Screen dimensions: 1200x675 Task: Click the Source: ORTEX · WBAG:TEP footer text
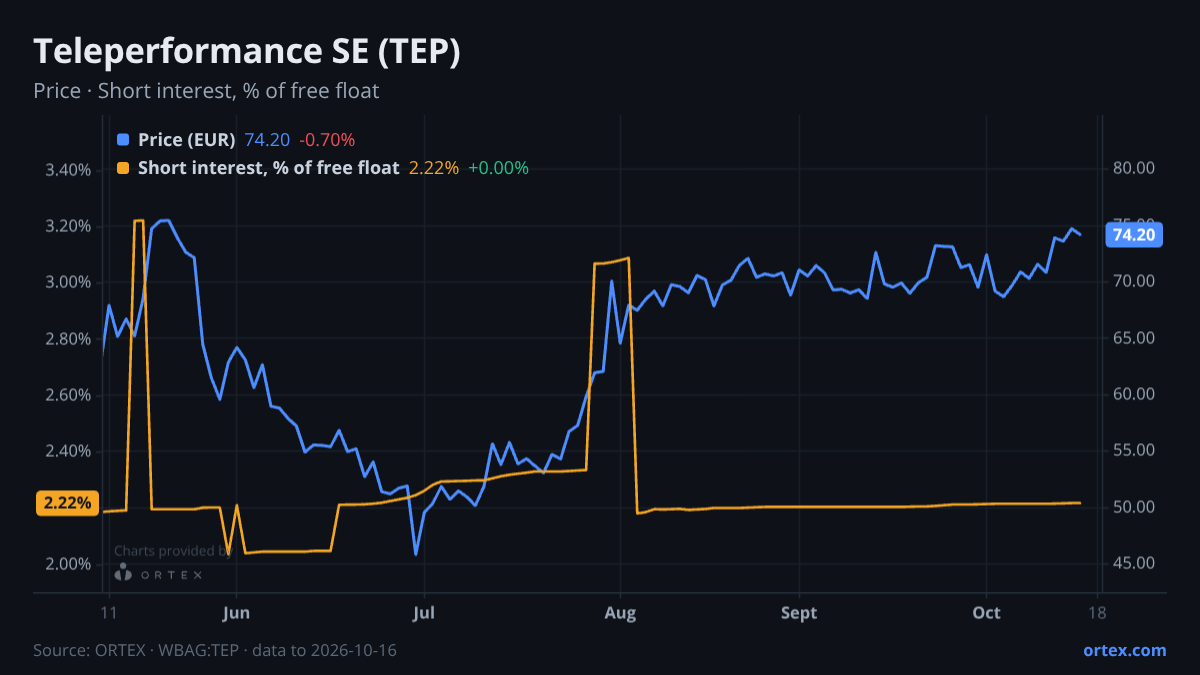(x=215, y=650)
